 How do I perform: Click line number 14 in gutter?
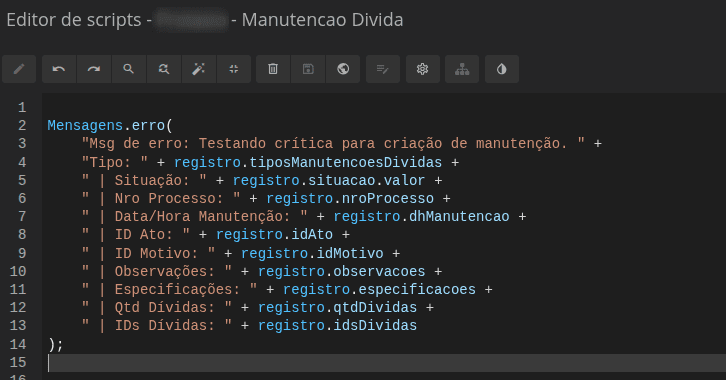tap(18, 344)
